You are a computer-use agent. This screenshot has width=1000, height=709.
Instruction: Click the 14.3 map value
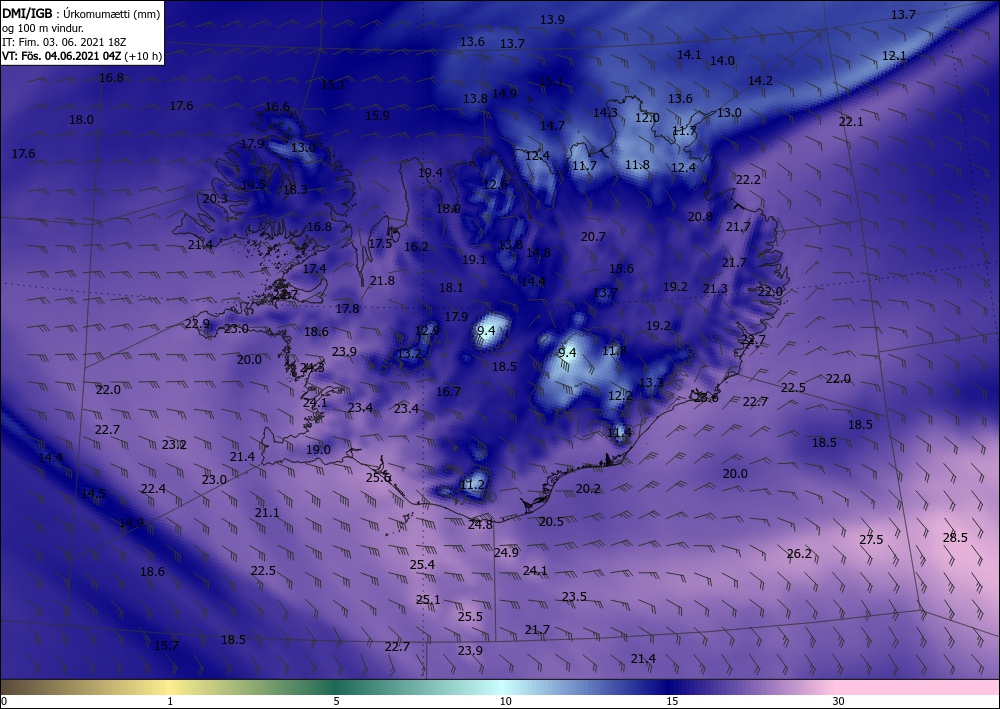[605, 112]
